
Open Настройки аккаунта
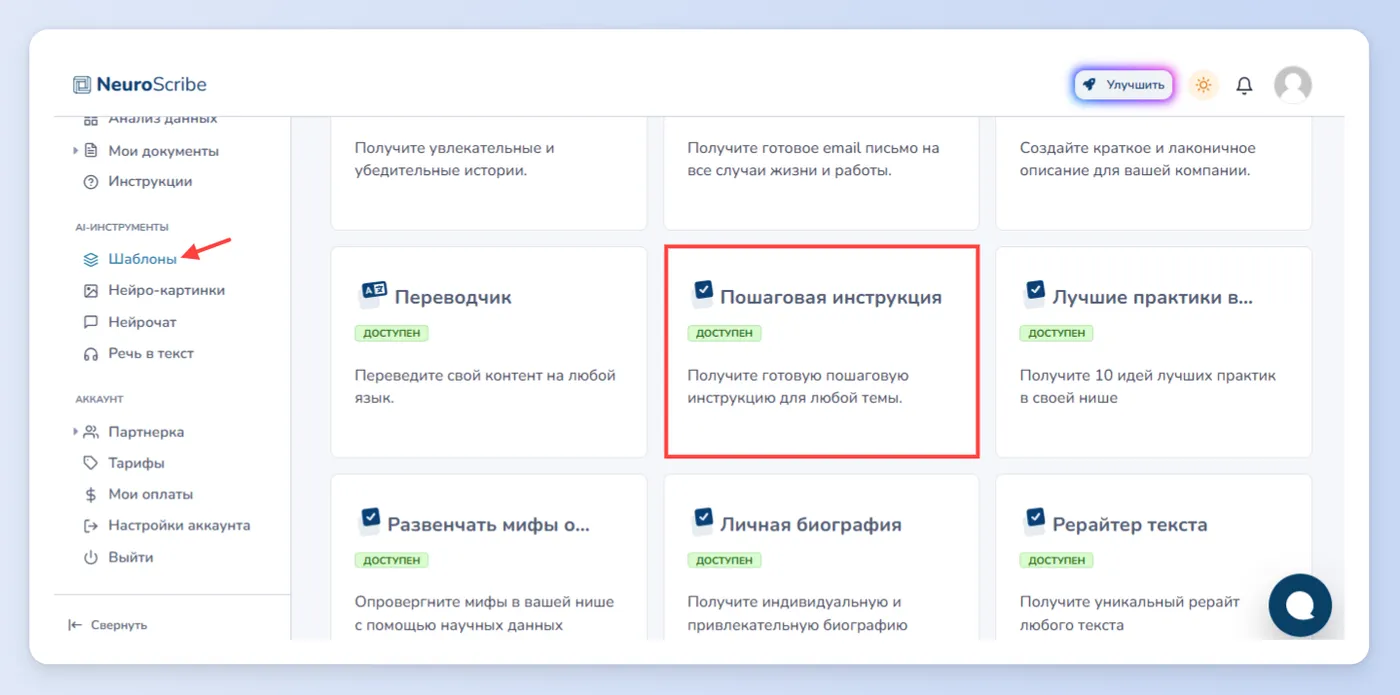tap(180, 525)
